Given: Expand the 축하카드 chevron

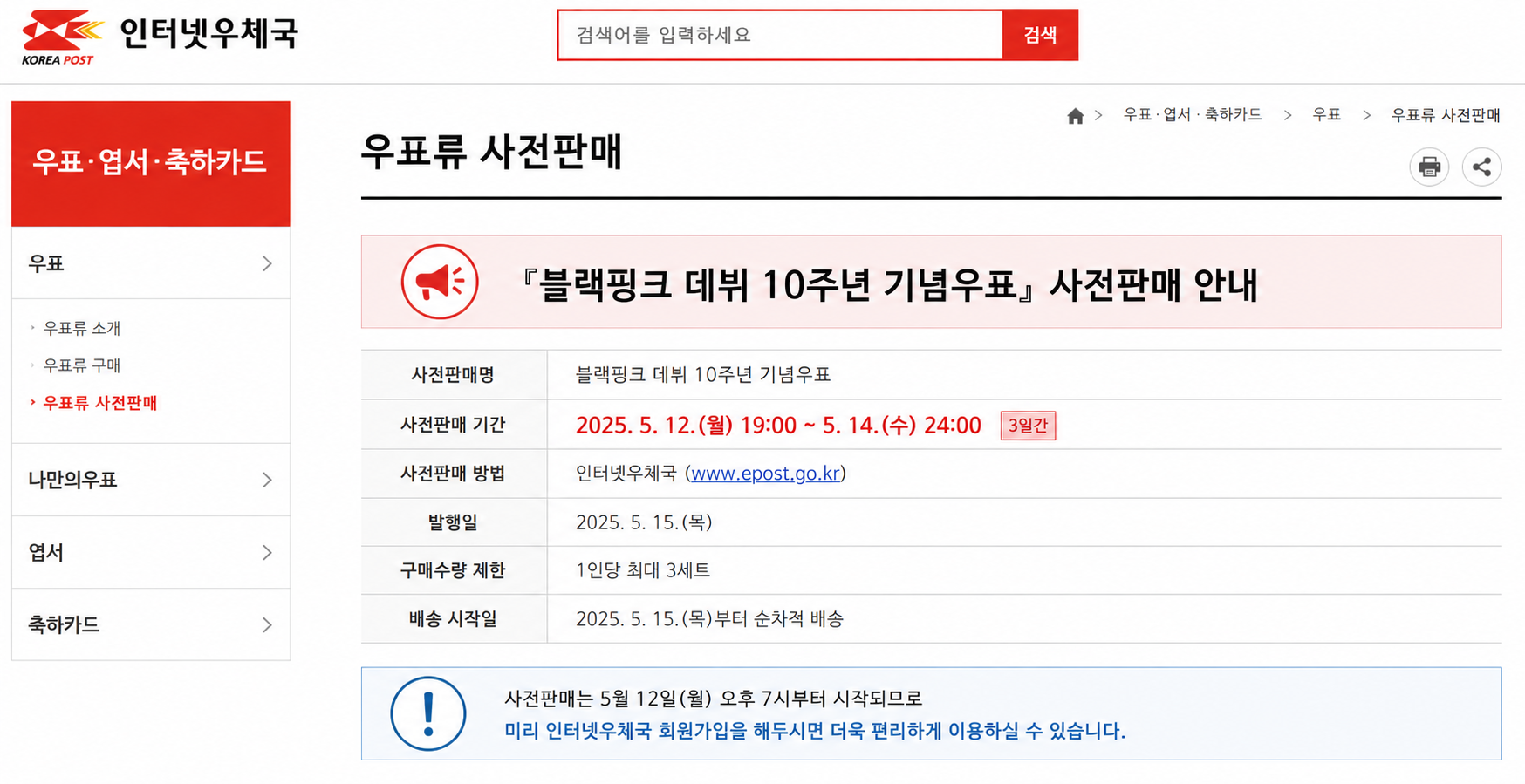Looking at the screenshot, I should click(267, 624).
